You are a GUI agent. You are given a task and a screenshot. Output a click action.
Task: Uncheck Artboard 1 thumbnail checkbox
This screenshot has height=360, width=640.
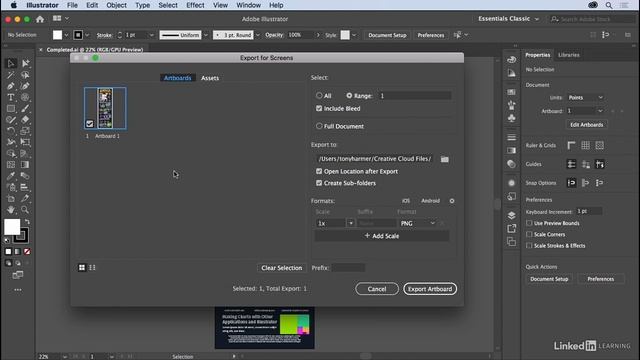tap(90, 124)
